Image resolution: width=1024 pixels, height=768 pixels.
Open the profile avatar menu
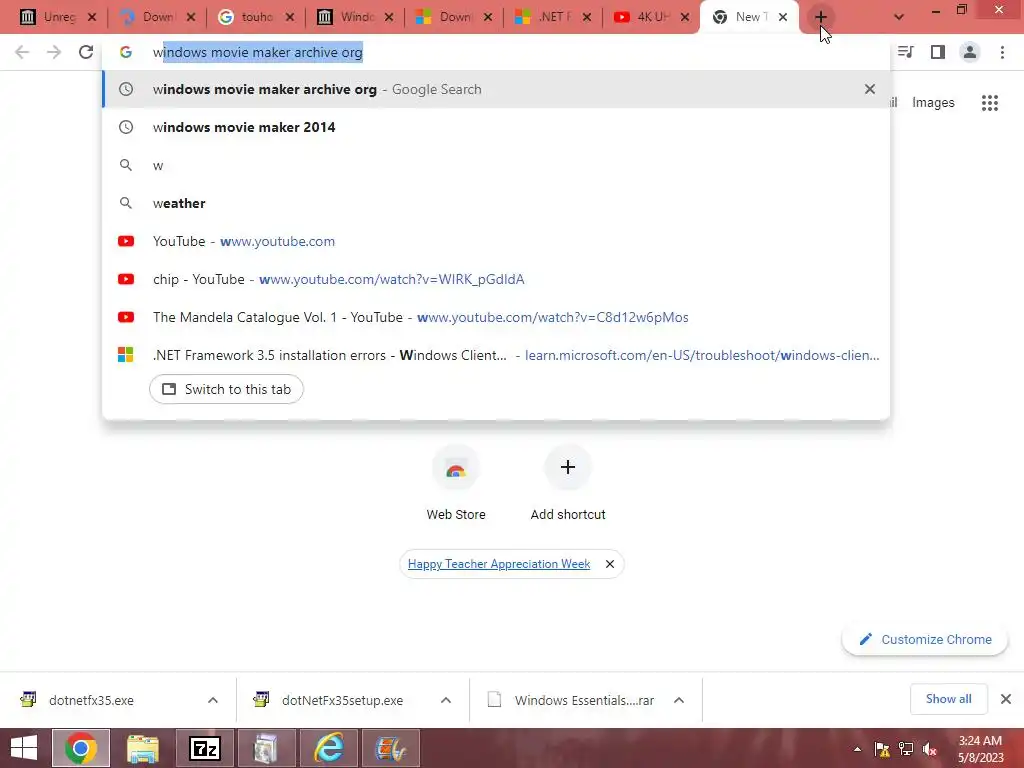pyautogui.click(x=970, y=52)
